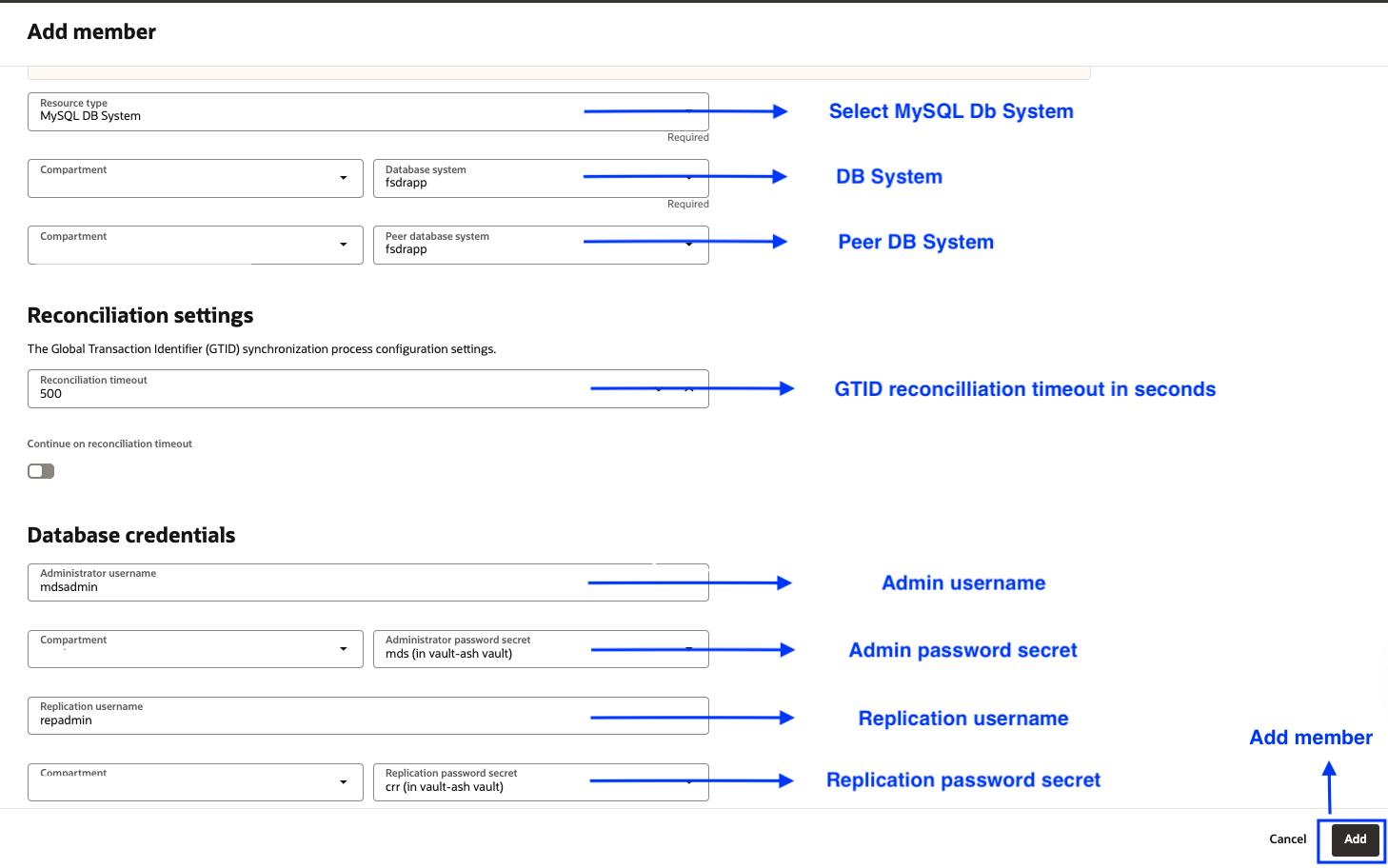Click caret arrow in Administrator password secret's Compartment

point(343,649)
